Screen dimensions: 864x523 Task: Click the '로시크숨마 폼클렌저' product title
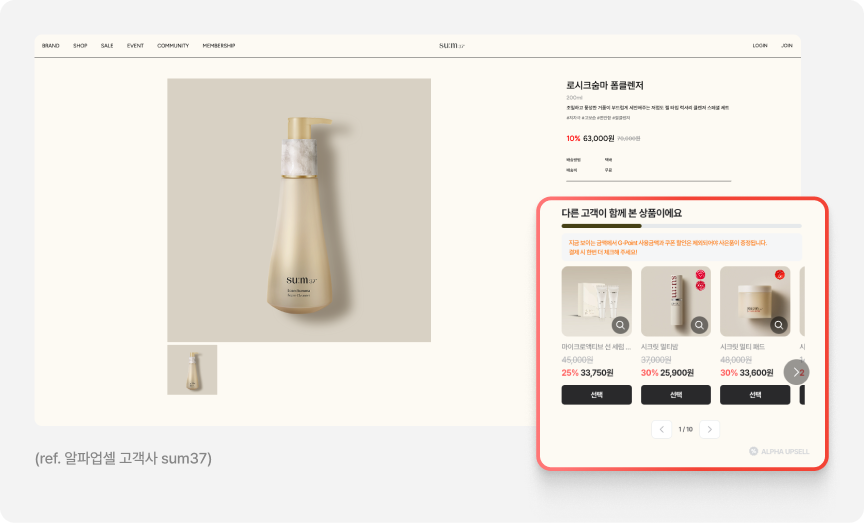click(605, 85)
